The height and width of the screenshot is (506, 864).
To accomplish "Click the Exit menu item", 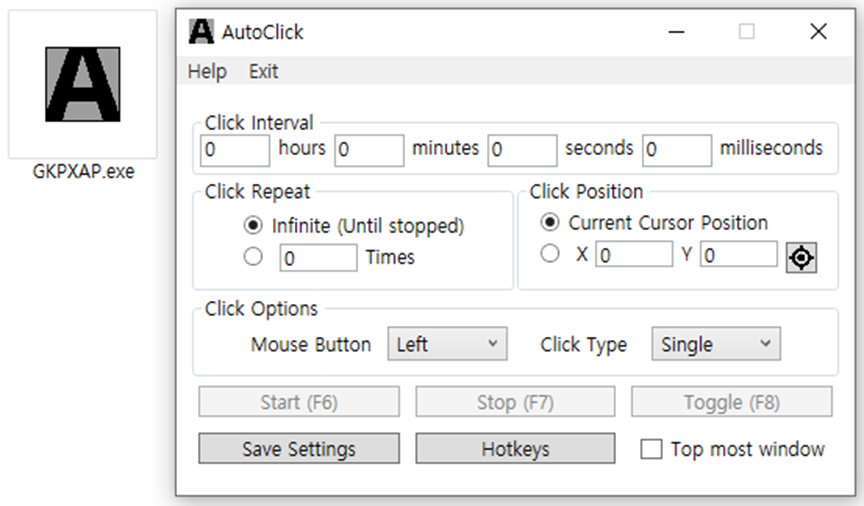I will [x=263, y=71].
